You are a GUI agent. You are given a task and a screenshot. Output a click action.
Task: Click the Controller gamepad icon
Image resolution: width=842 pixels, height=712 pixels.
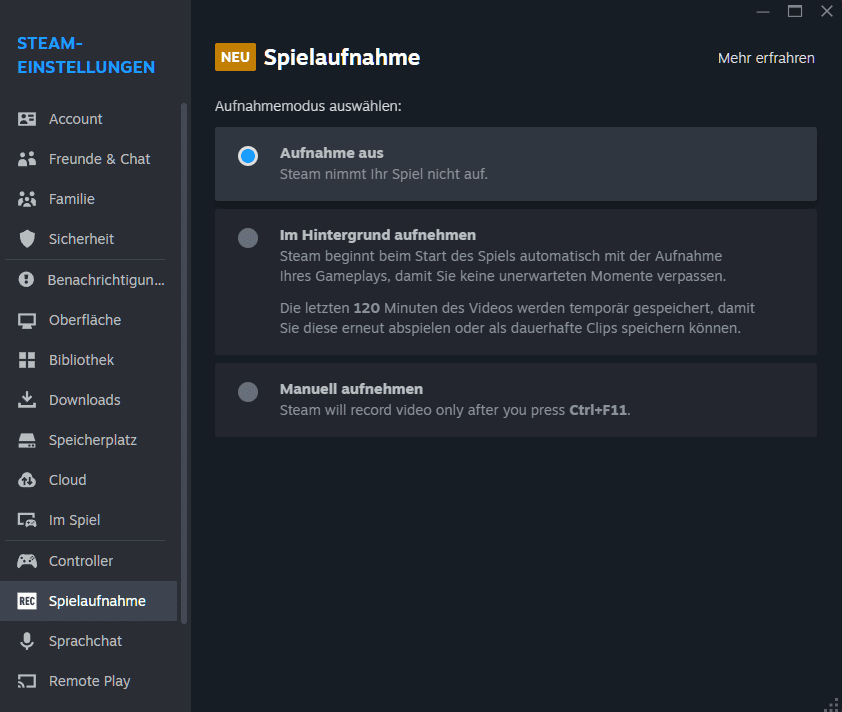27,561
